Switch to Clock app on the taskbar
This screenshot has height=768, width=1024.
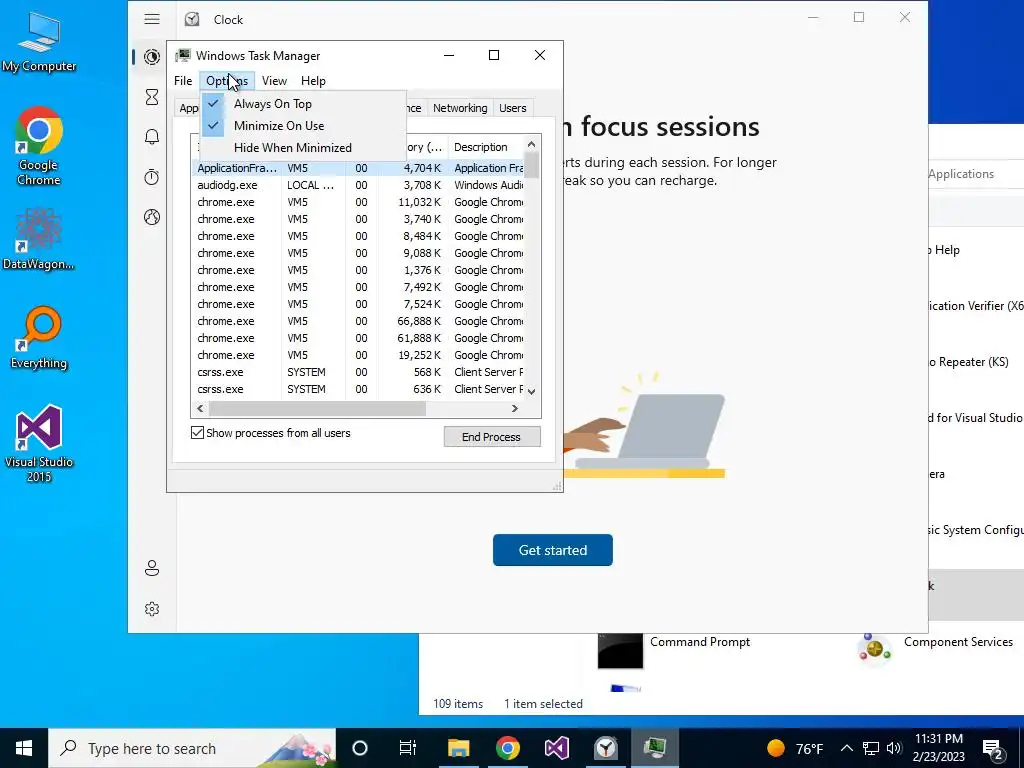[x=606, y=748]
